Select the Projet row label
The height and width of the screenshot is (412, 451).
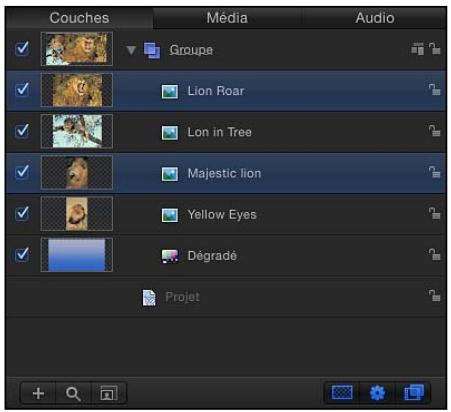point(182,297)
